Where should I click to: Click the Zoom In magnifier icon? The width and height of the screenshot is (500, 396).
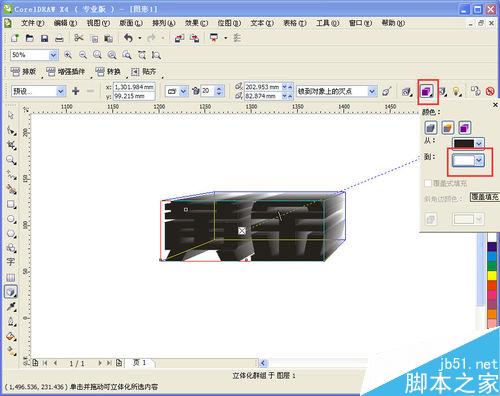point(68,55)
